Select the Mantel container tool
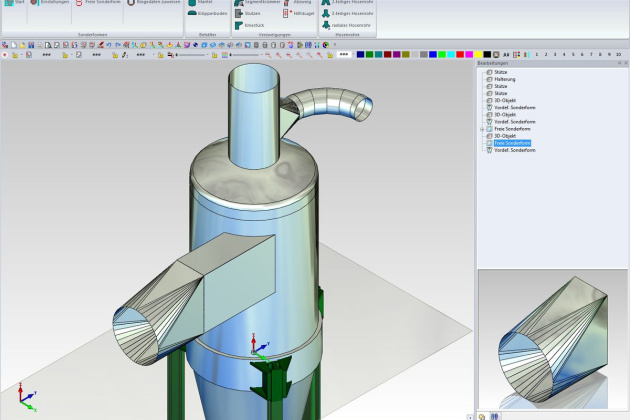 [204, 3]
